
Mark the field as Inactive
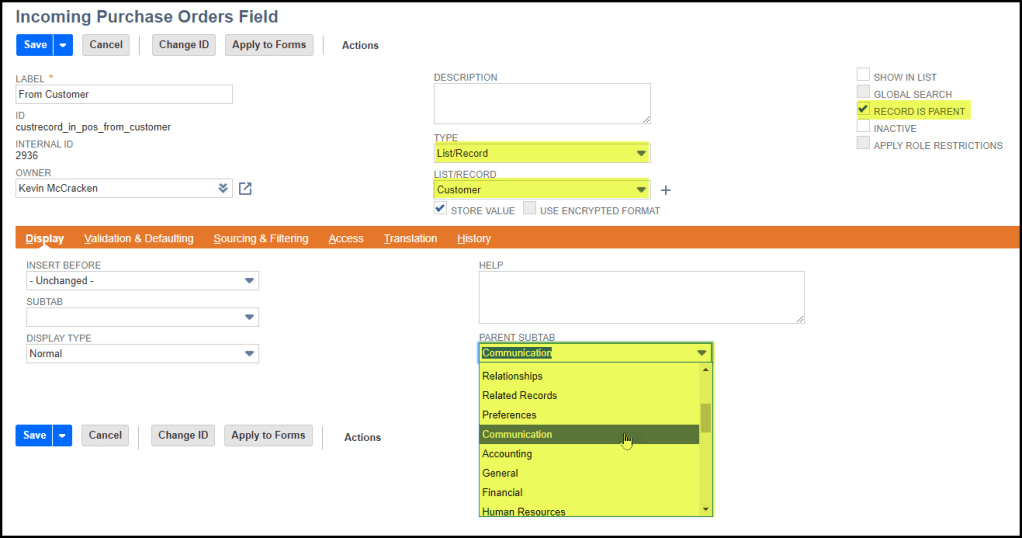click(863, 127)
